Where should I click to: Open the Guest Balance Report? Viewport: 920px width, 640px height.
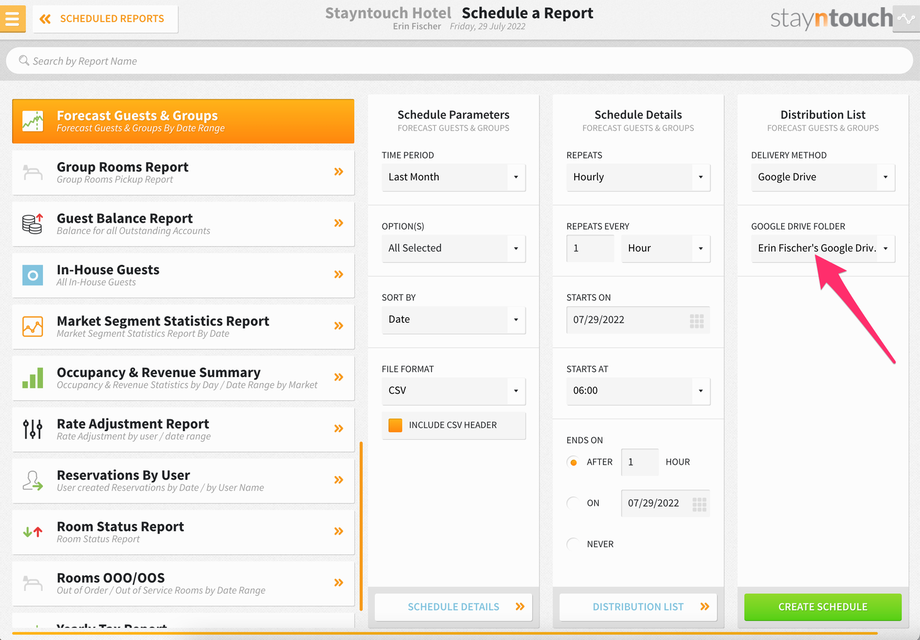pyautogui.click(x=183, y=224)
